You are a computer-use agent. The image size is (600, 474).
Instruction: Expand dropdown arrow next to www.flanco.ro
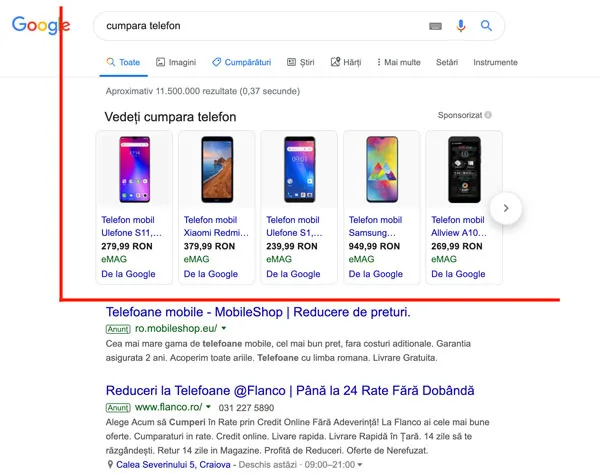[x=209, y=407]
